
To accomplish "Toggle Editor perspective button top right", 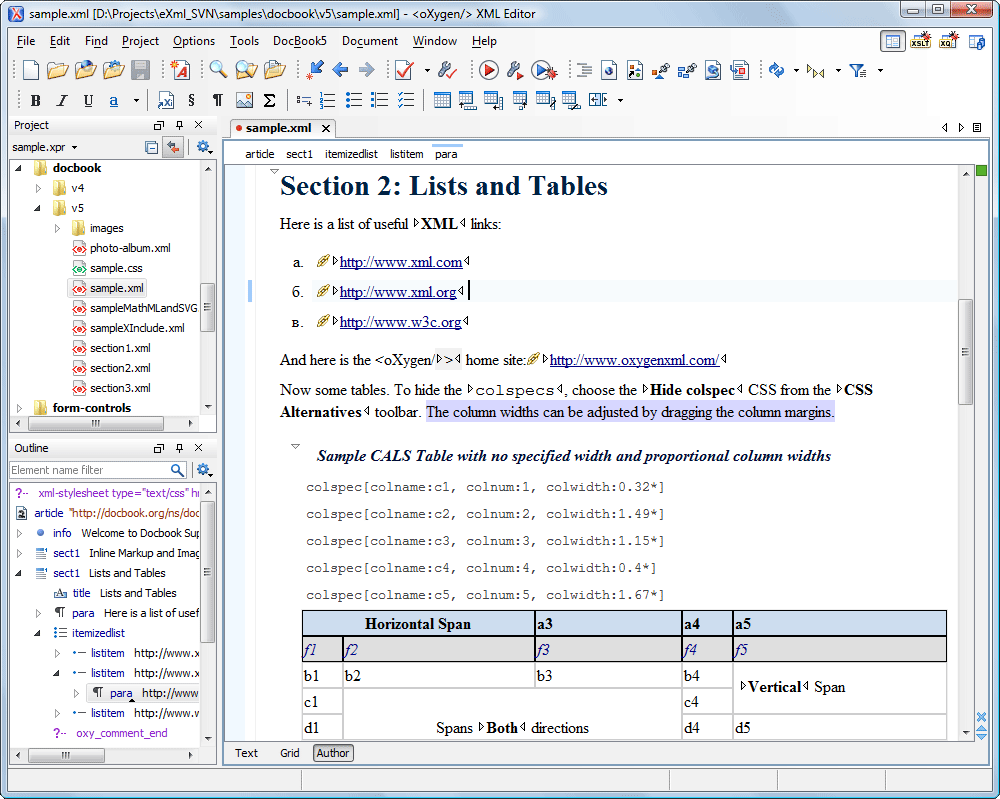I will point(893,41).
